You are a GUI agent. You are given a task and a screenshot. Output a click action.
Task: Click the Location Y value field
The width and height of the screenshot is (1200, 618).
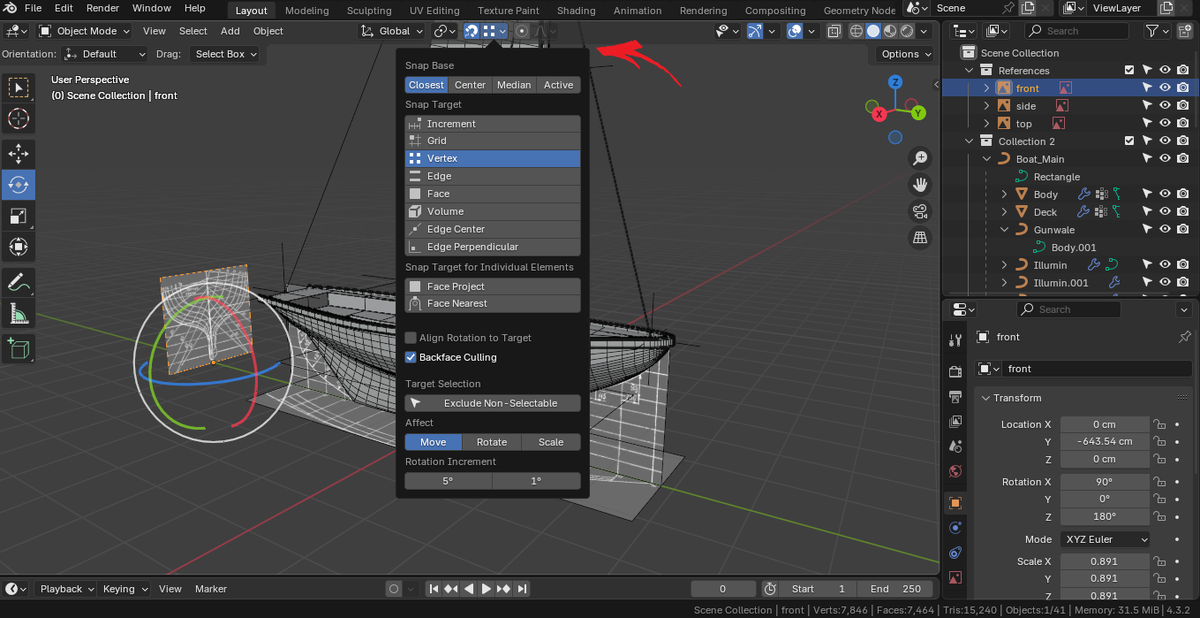pyautogui.click(x=1104, y=441)
